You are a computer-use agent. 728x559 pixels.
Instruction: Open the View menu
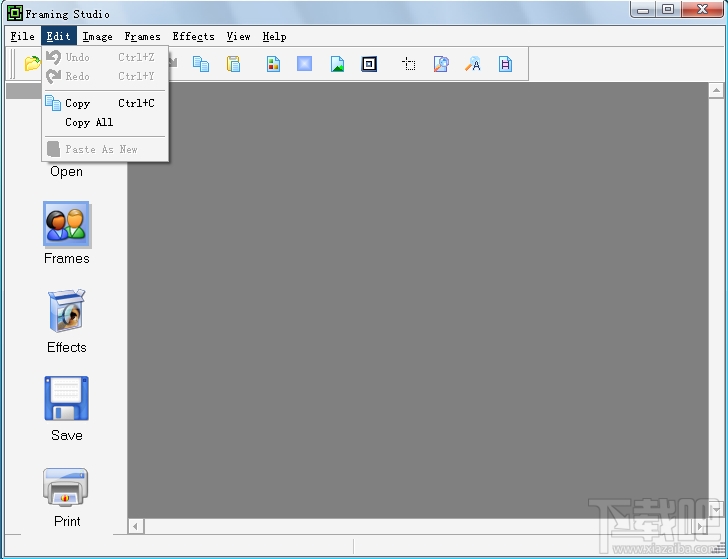click(239, 36)
